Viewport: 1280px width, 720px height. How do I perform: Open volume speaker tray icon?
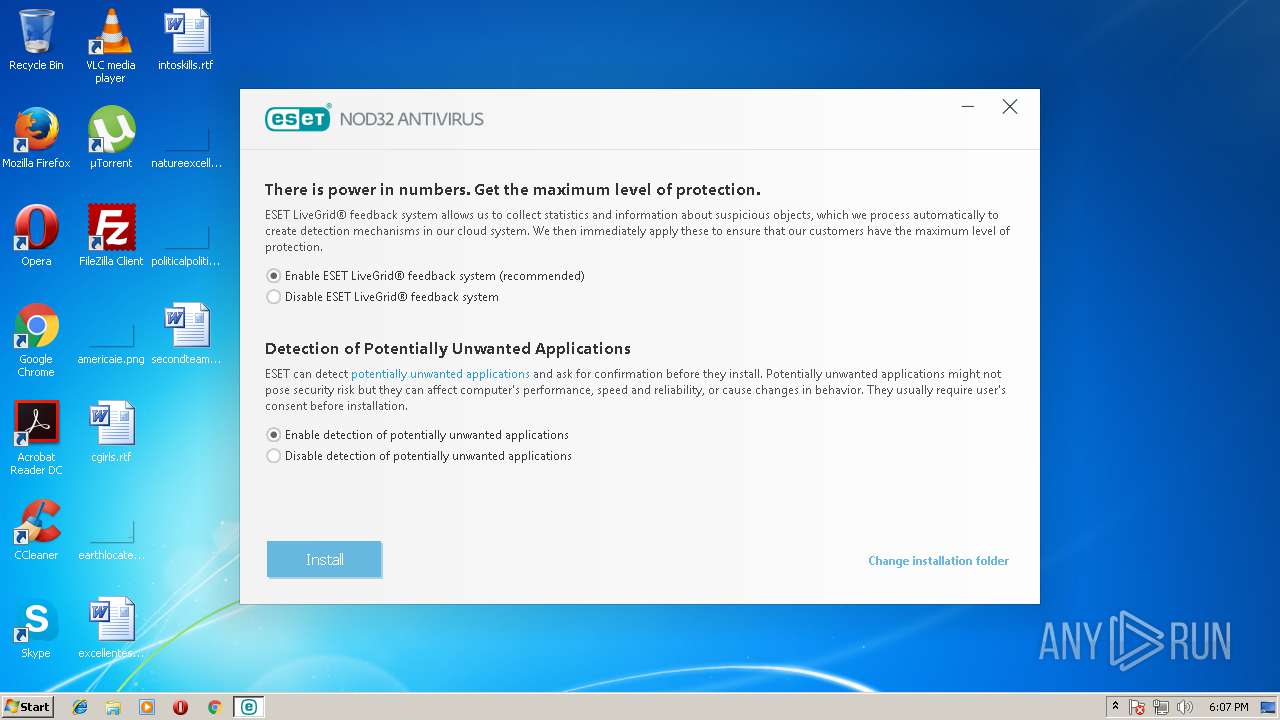[1185, 707]
